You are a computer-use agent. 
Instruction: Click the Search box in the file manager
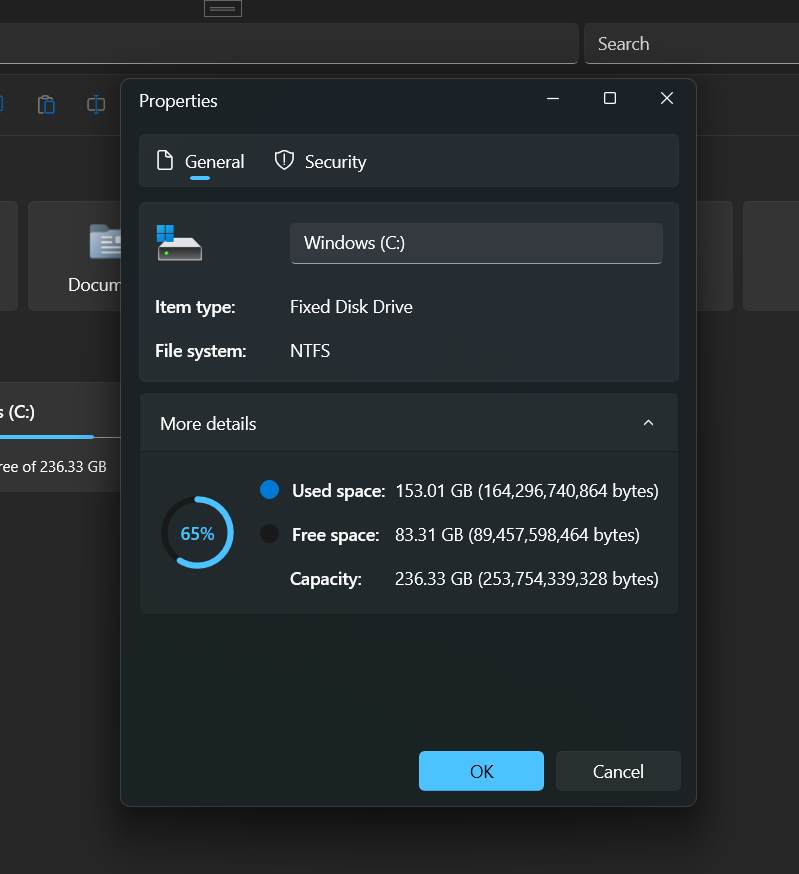691,44
